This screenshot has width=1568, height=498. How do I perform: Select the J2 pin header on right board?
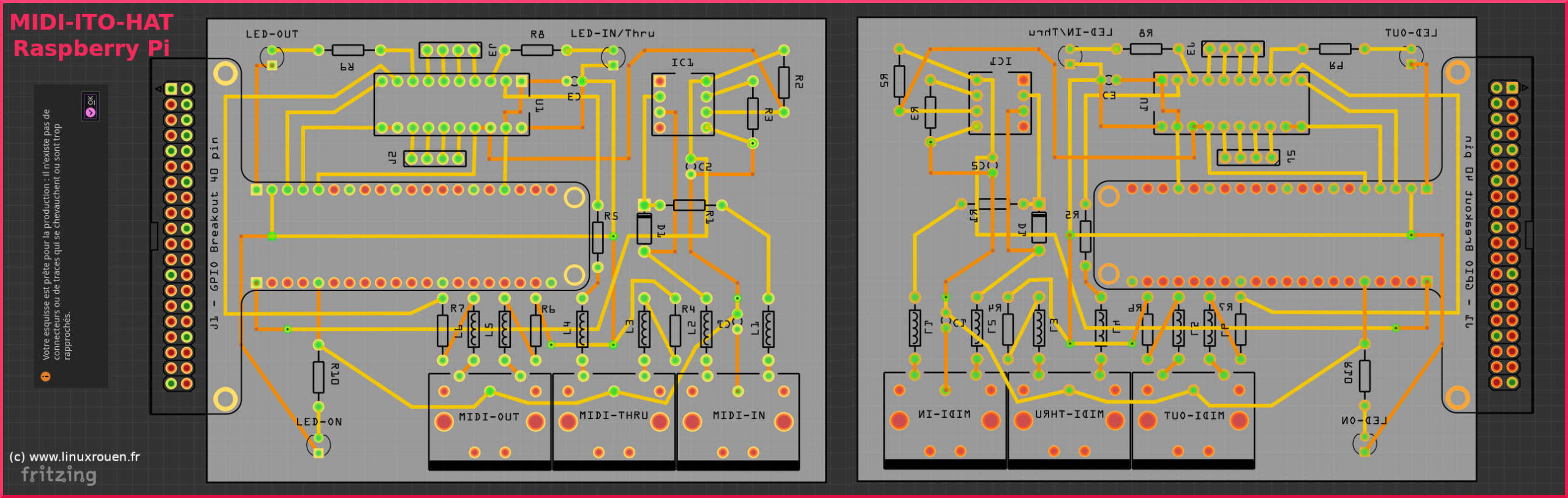coord(1248,157)
